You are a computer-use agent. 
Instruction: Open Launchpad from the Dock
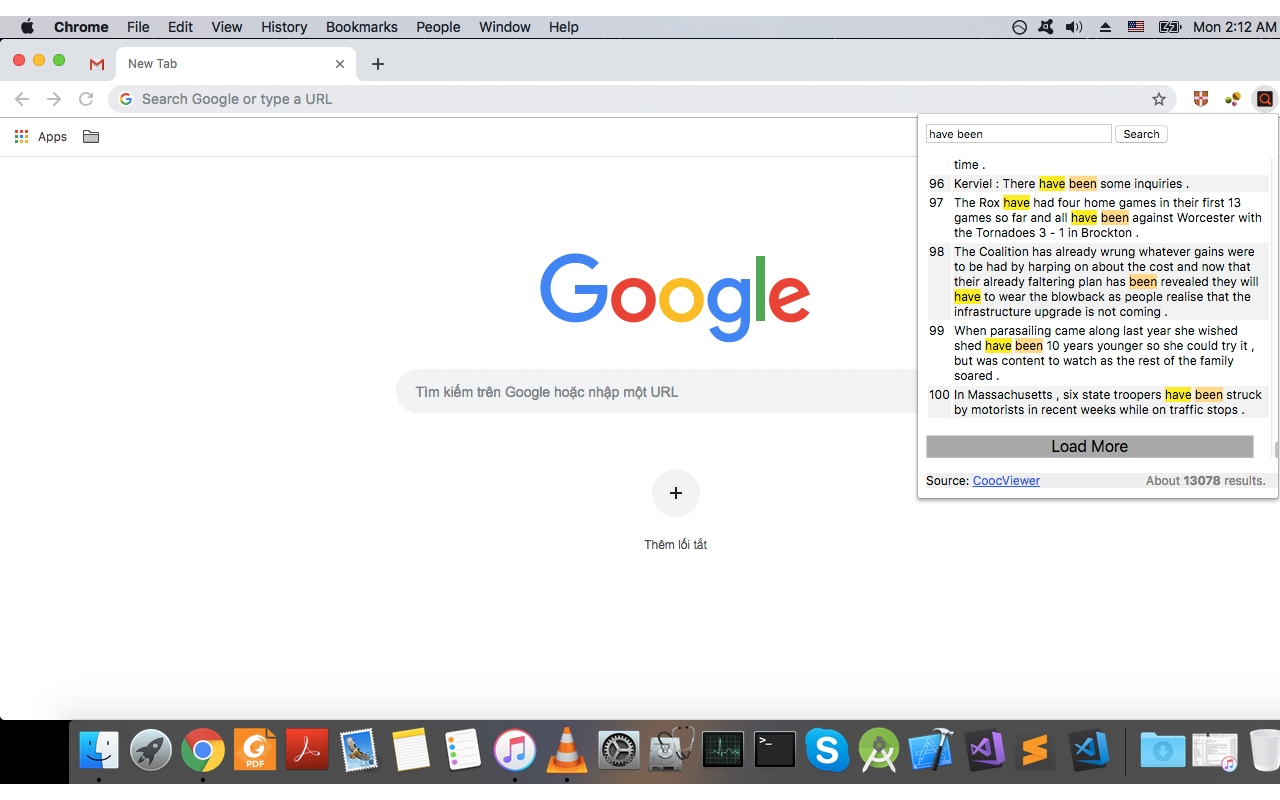[151, 750]
